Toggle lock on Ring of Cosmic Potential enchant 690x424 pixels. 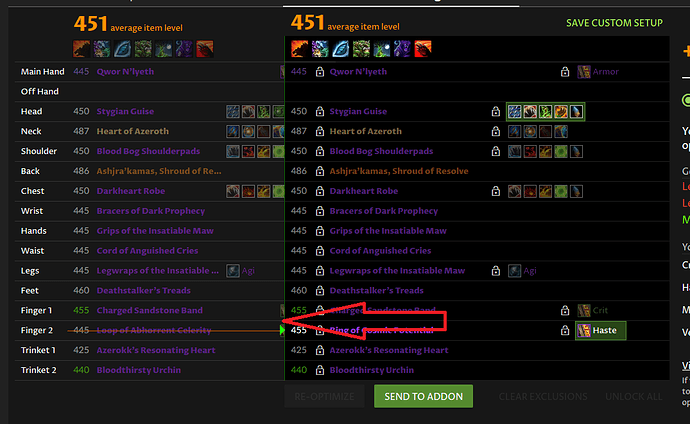(565, 330)
